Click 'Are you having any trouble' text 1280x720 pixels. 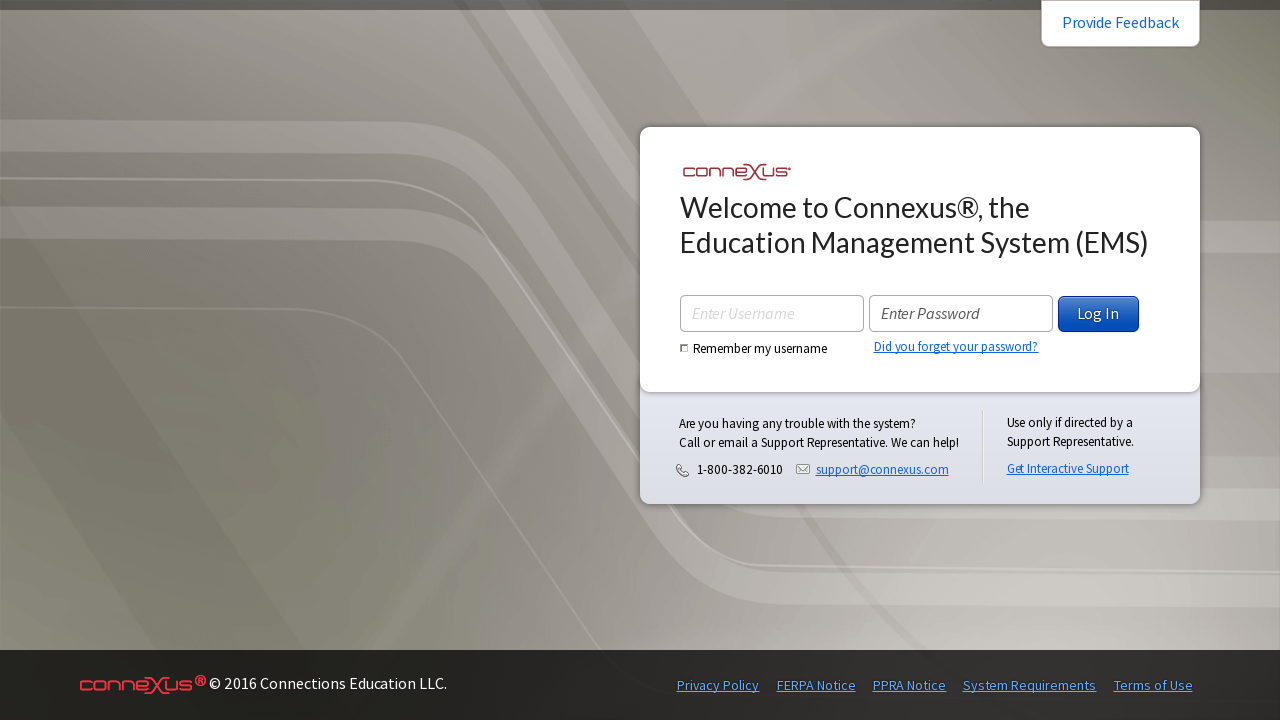pos(797,423)
